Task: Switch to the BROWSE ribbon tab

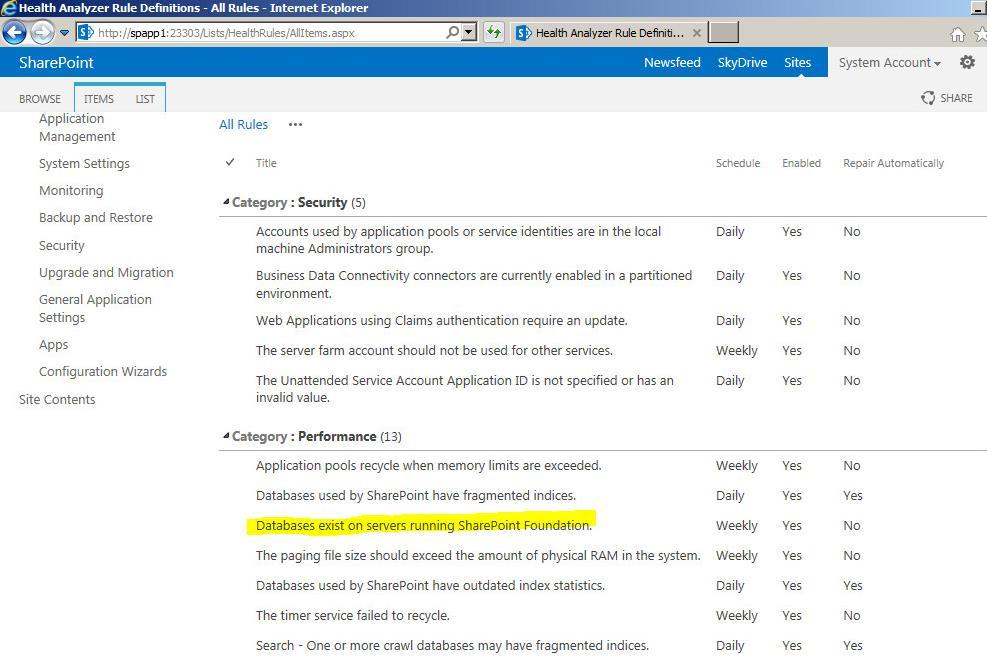Action: click(x=40, y=99)
